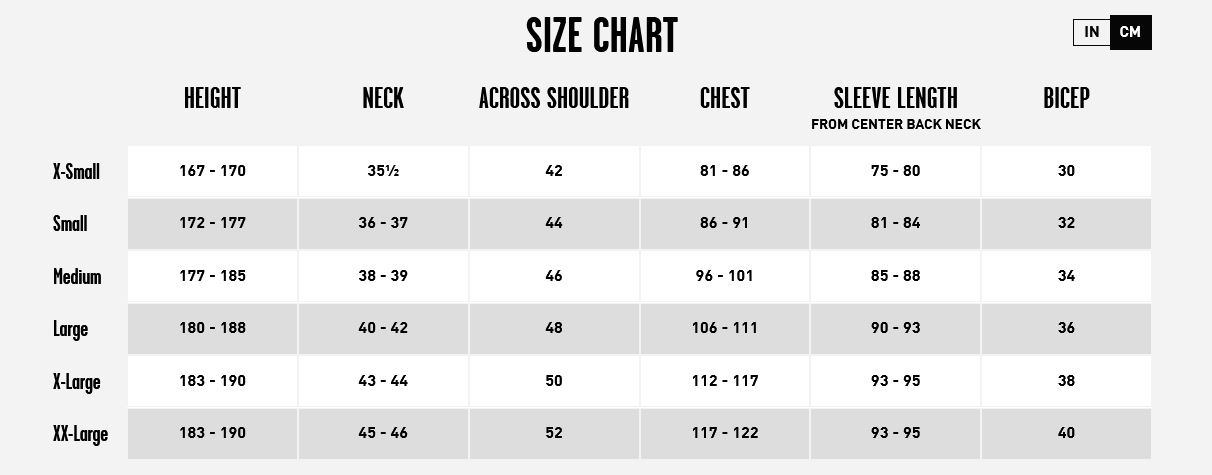
Task: Select the Across Shoulder column header
Action: tap(554, 98)
